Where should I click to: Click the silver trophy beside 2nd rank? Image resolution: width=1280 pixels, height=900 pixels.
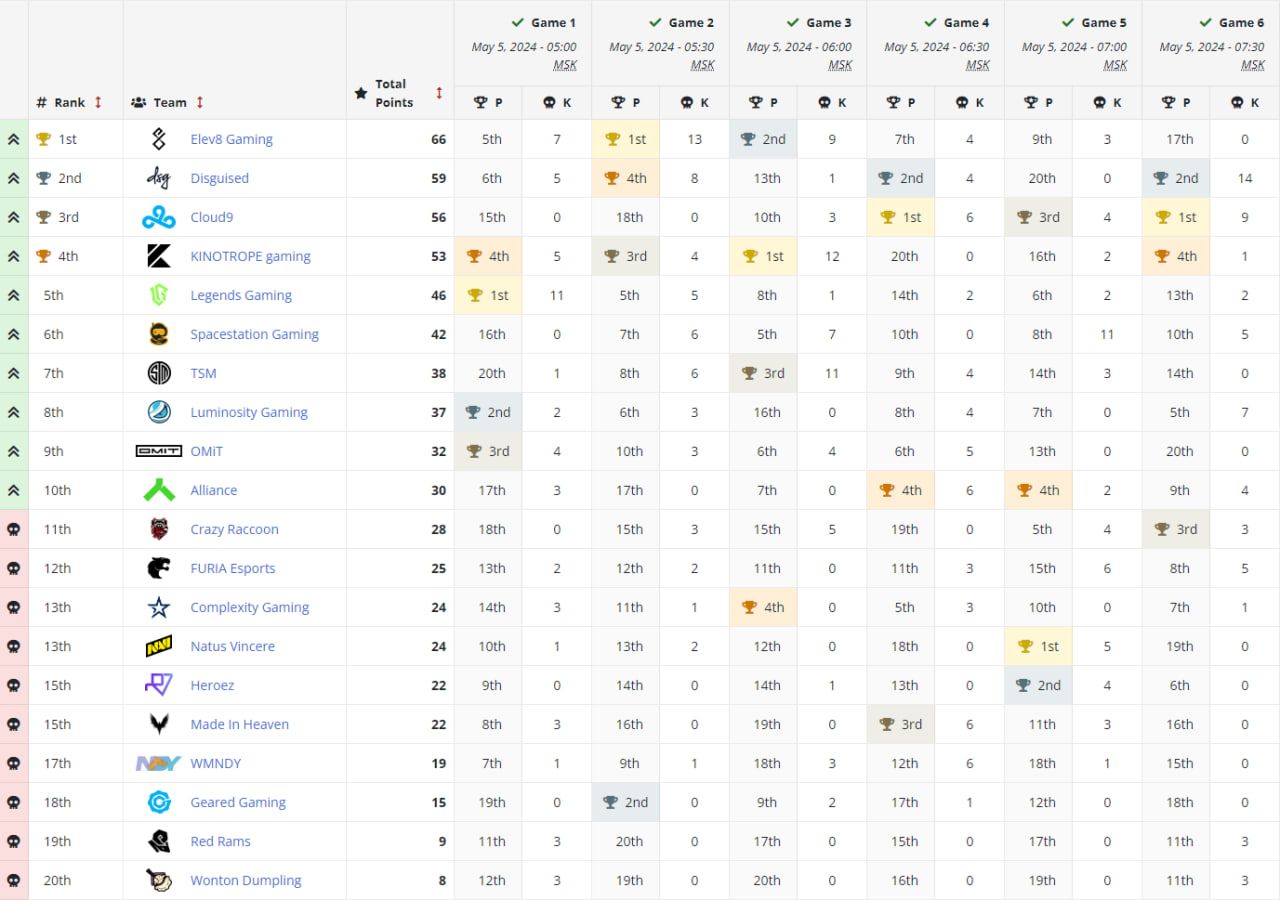click(x=43, y=178)
